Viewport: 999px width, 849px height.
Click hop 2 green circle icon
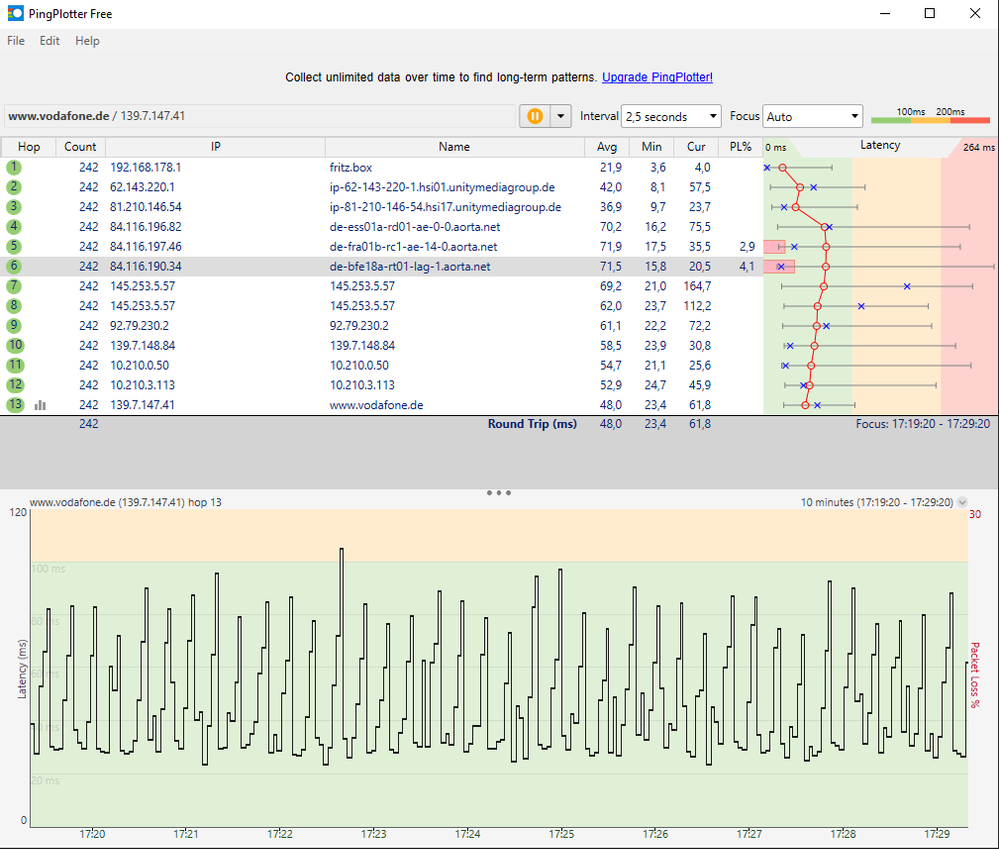click(14, 187)
